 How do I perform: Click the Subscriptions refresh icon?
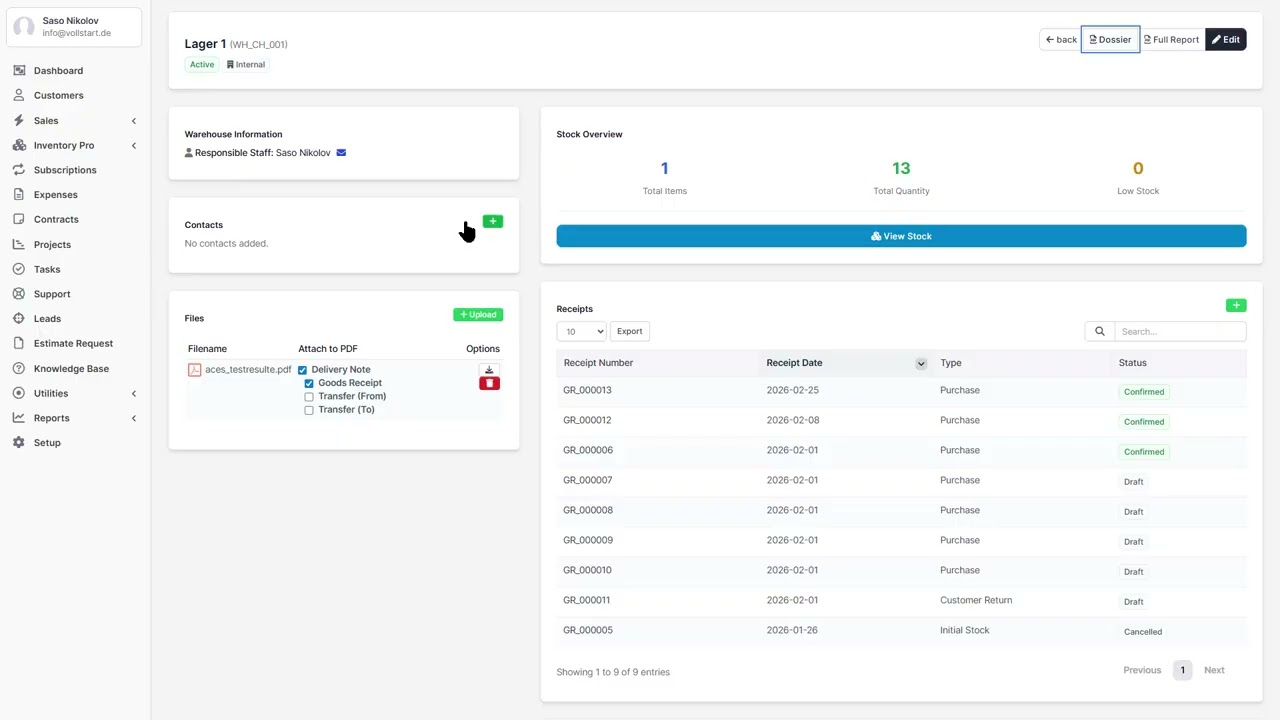(19, 170)
